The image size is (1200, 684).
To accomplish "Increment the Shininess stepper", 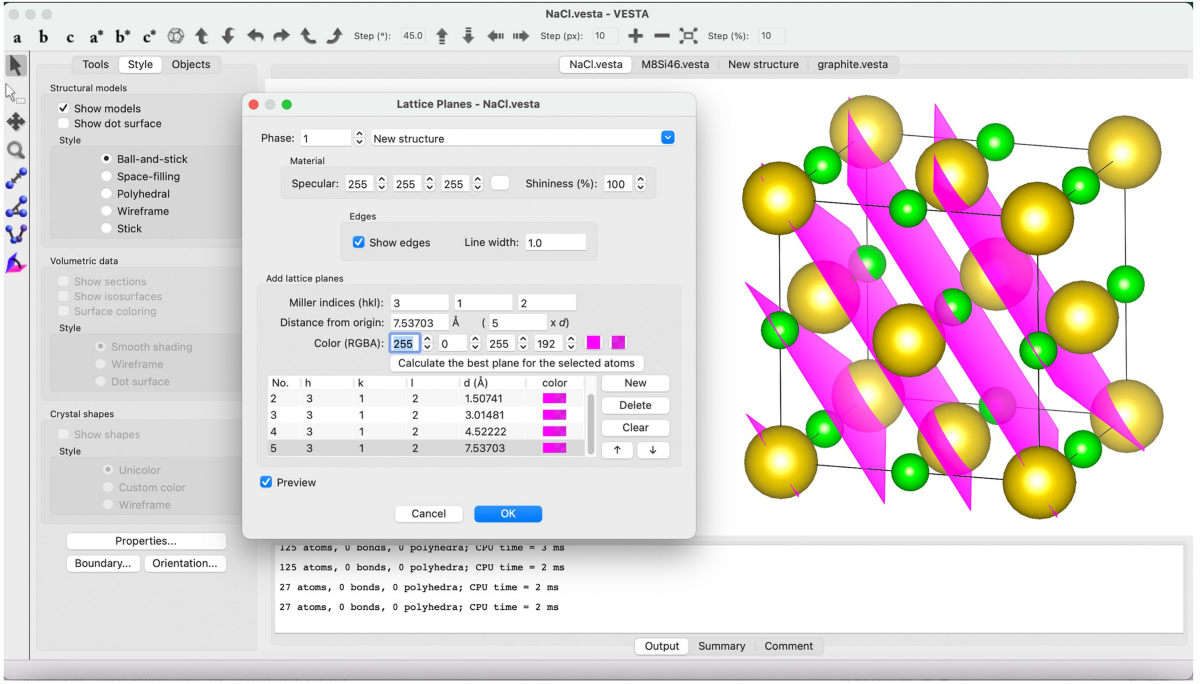I will [x=640, y=180].
